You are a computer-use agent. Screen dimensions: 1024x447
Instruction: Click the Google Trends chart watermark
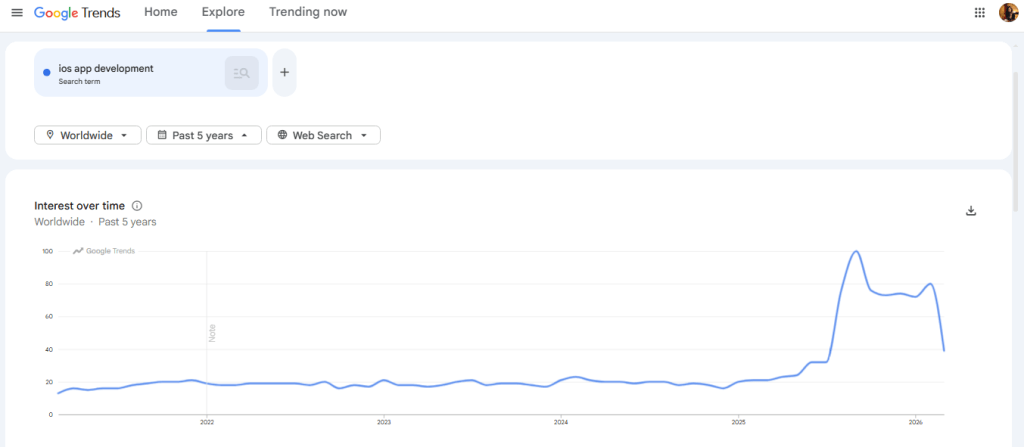point(104,251)
